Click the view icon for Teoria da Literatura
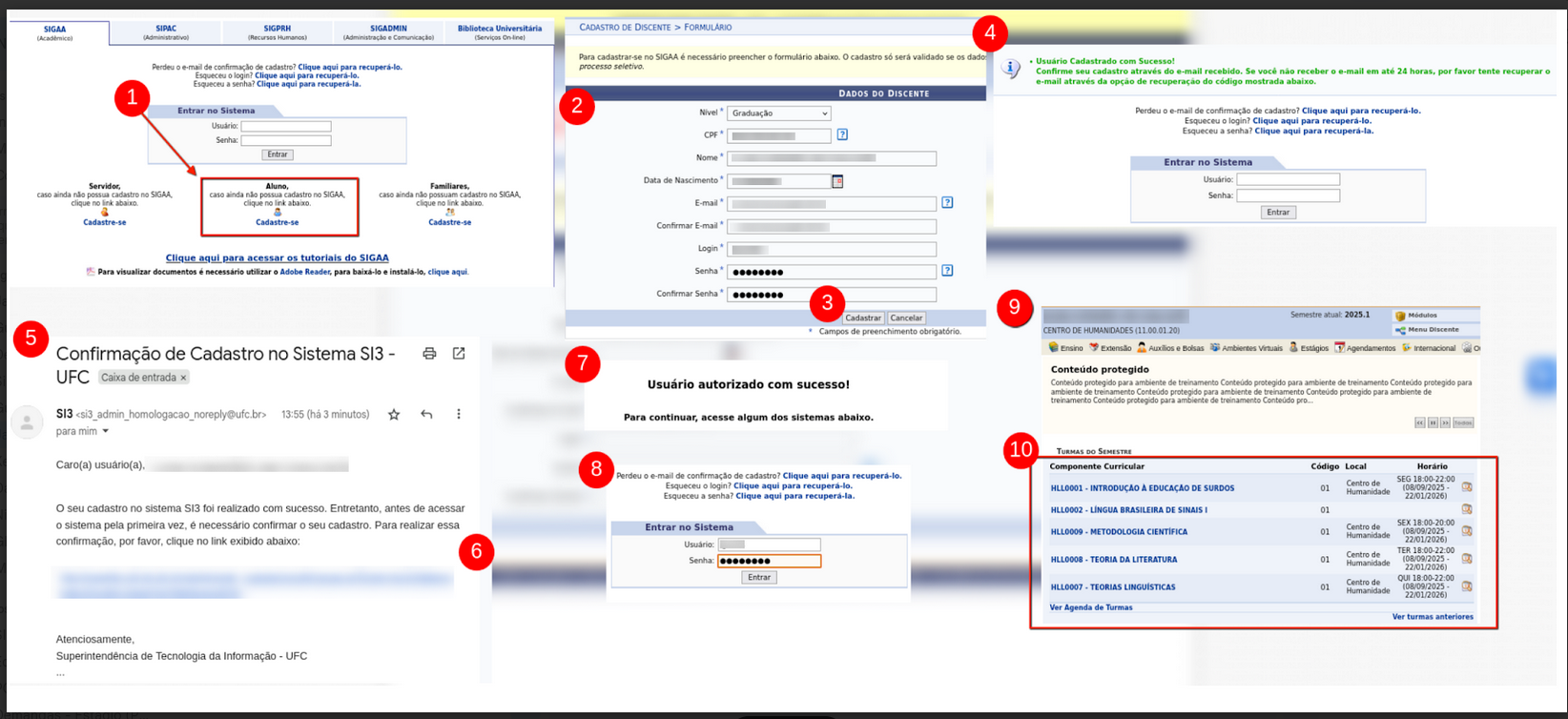 point(1467,559)
